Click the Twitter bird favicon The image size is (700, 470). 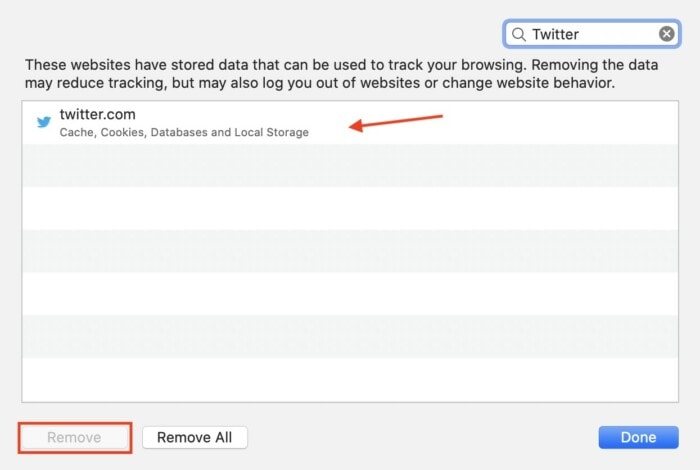(x=43, y=122)
